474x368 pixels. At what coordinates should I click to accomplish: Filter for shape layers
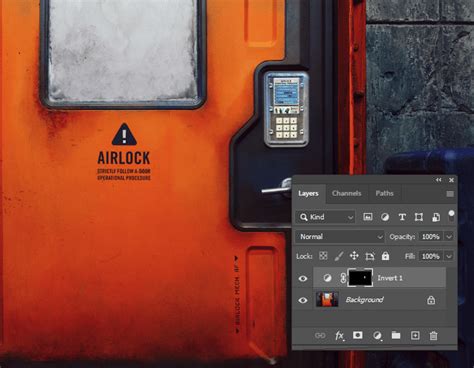pos(419,217)
